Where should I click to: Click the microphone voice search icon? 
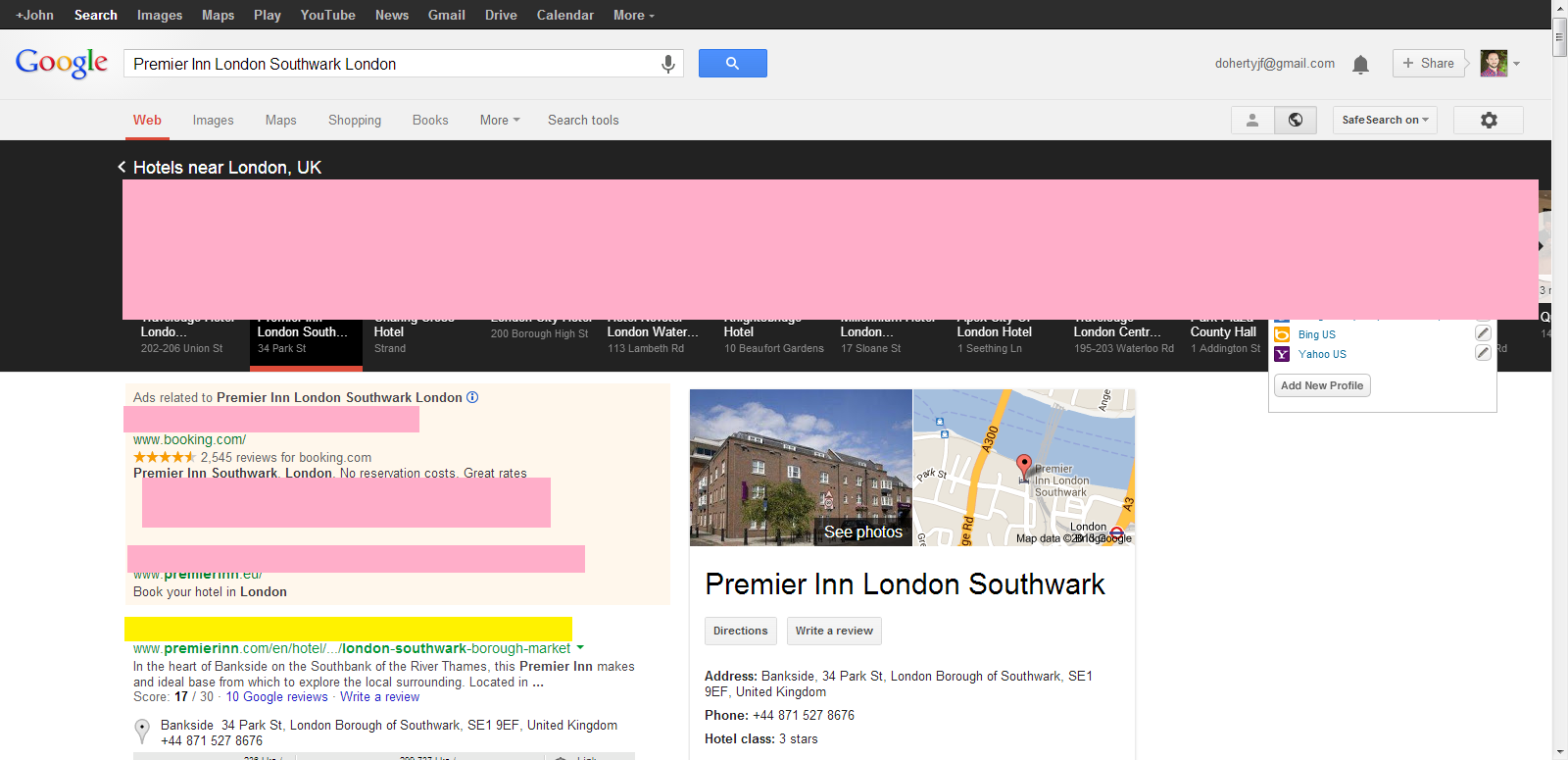[667, 64]
